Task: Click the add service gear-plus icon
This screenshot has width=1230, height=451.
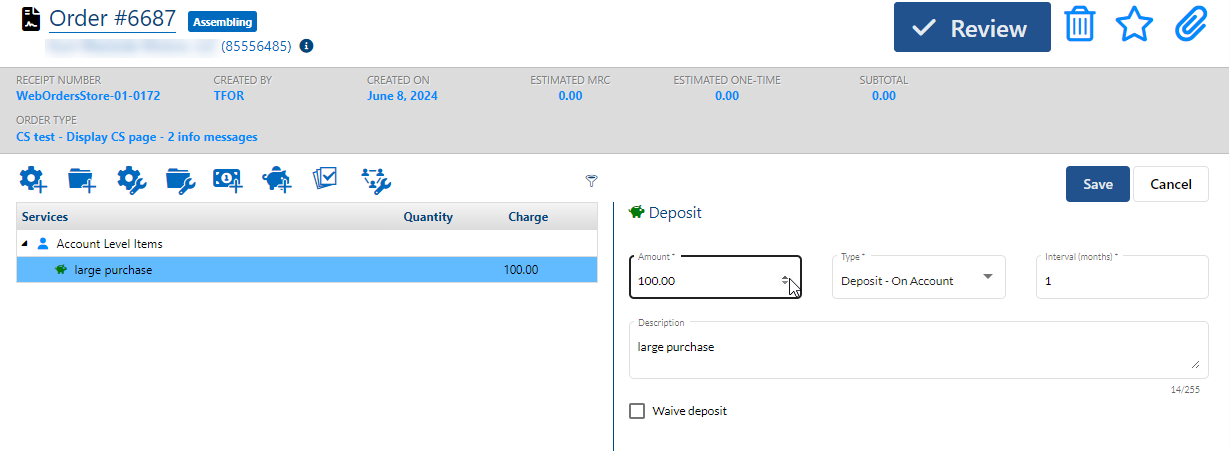Action: (x=32, y=180)
